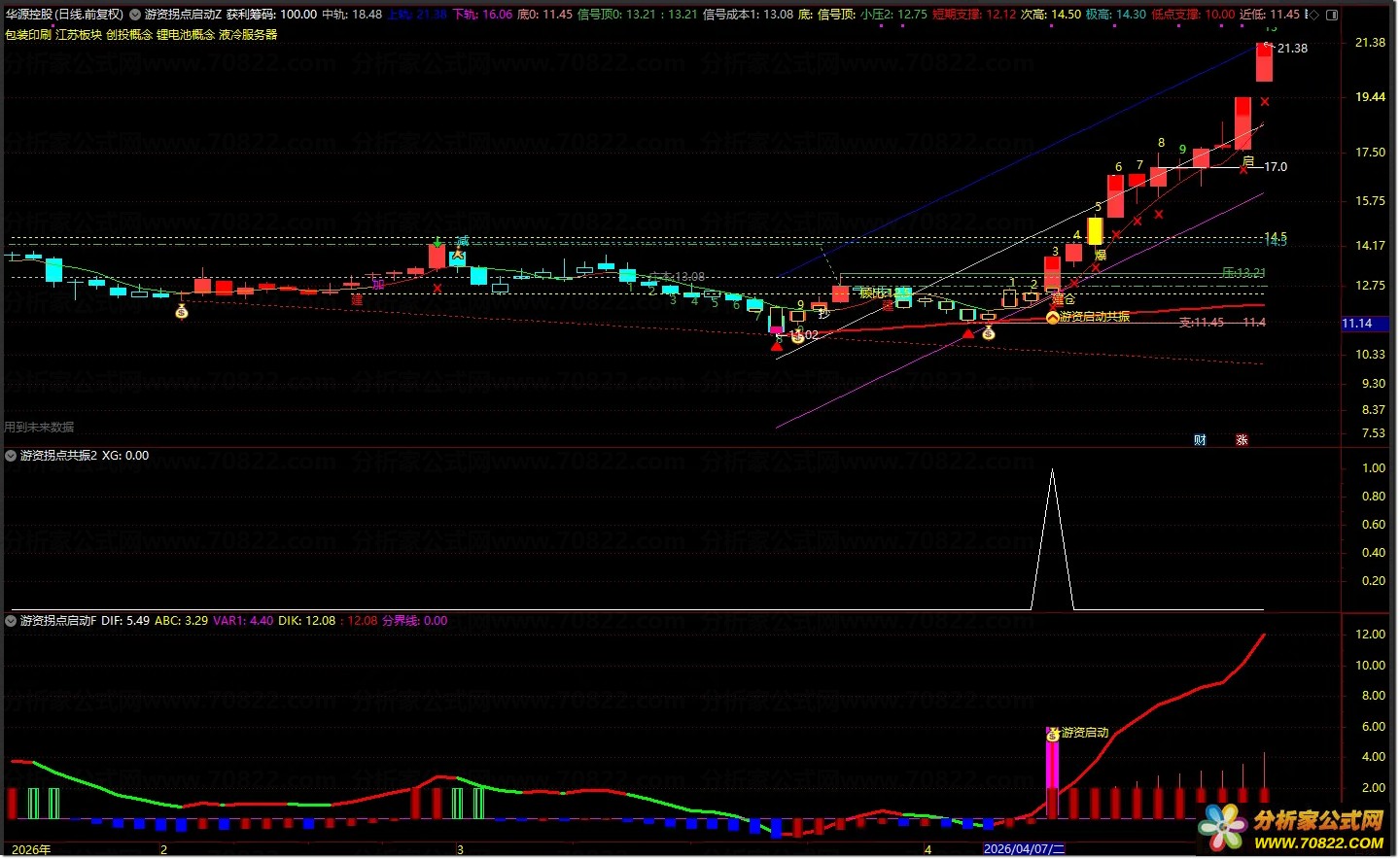This screenshot has height=859, width=1400.
Task: Click the 游资拐点共振2 indicator name
Action: coord(58,455)
